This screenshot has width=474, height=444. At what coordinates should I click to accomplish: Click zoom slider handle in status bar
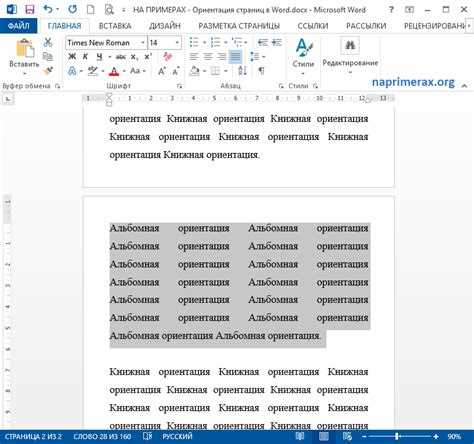pos(397,436)
